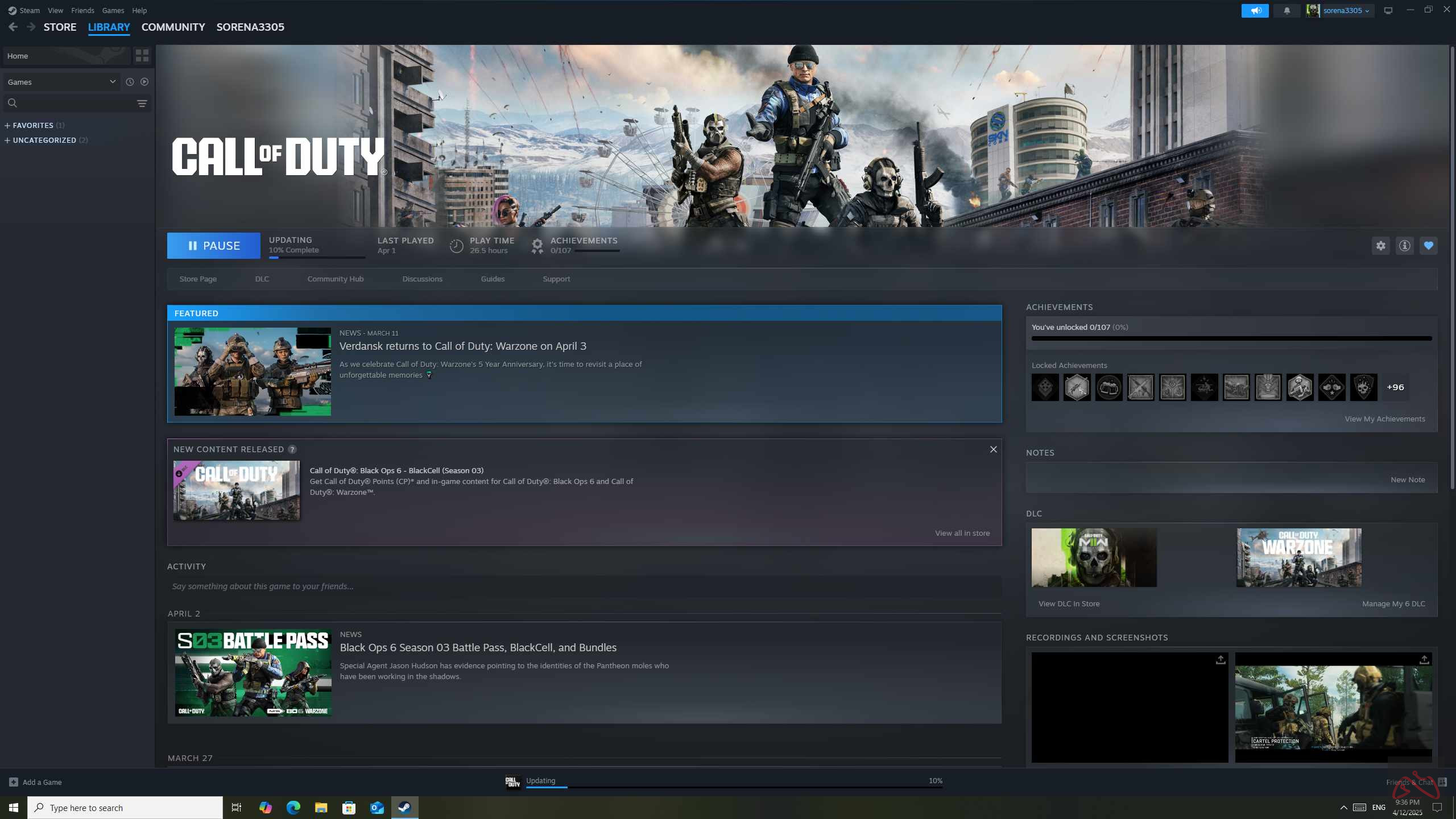The height and width of the screenshot is (819, 1456).
Task: Toggle the ready-to-play filter in sidebar
Action: (144, 81)
